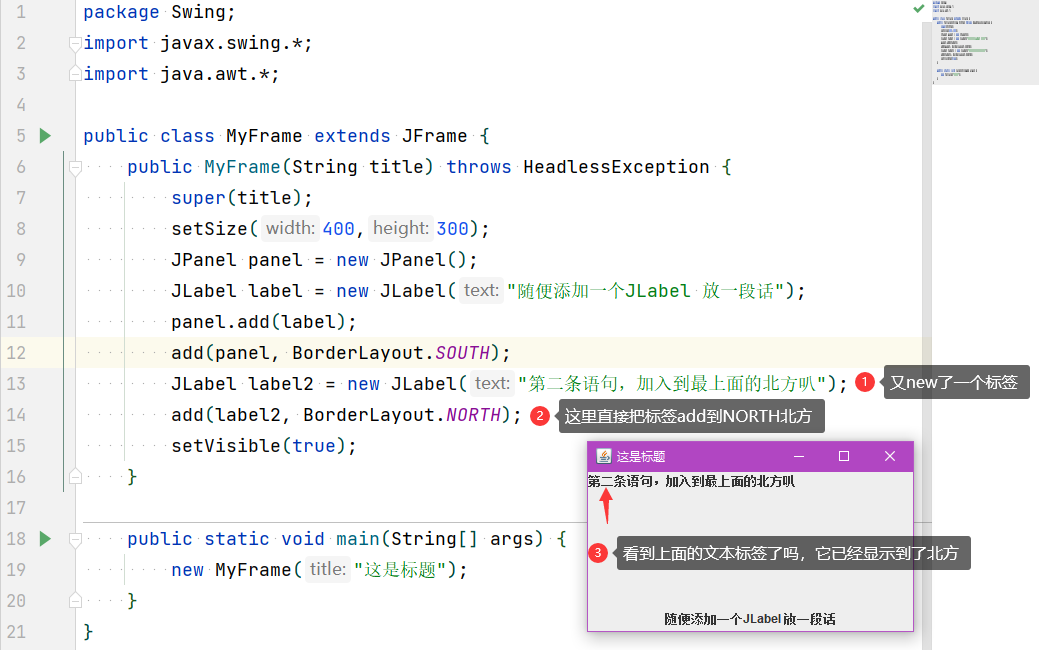Collapse the MyFrame constructor fold region

tap(75, 166)
